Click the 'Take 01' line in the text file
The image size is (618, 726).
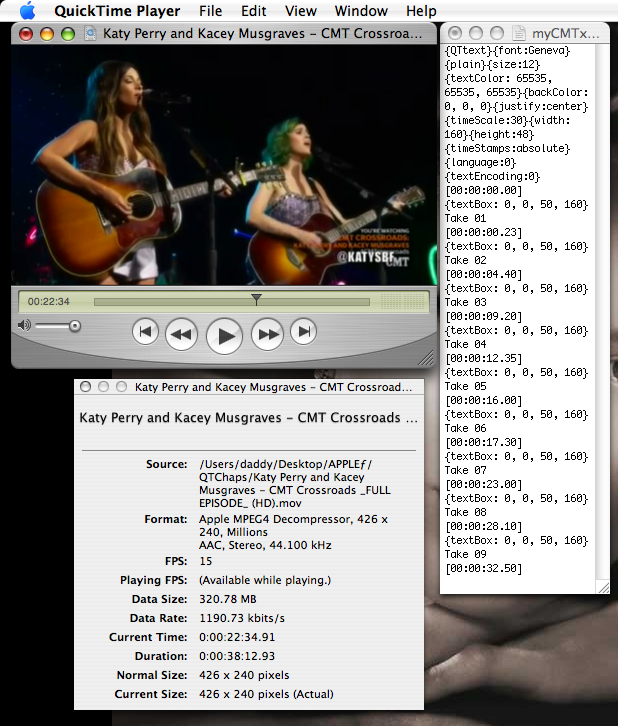[x=465, y=218]
